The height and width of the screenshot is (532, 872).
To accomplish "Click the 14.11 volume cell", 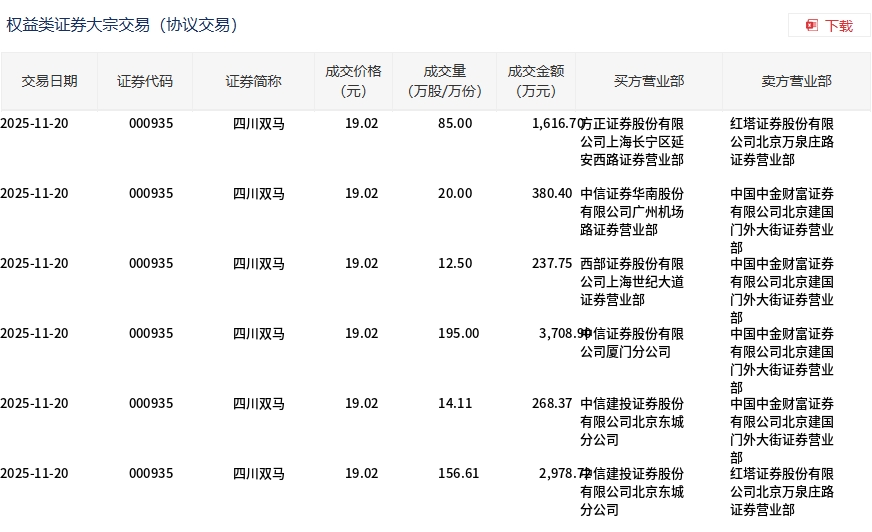I will [455, 404].
